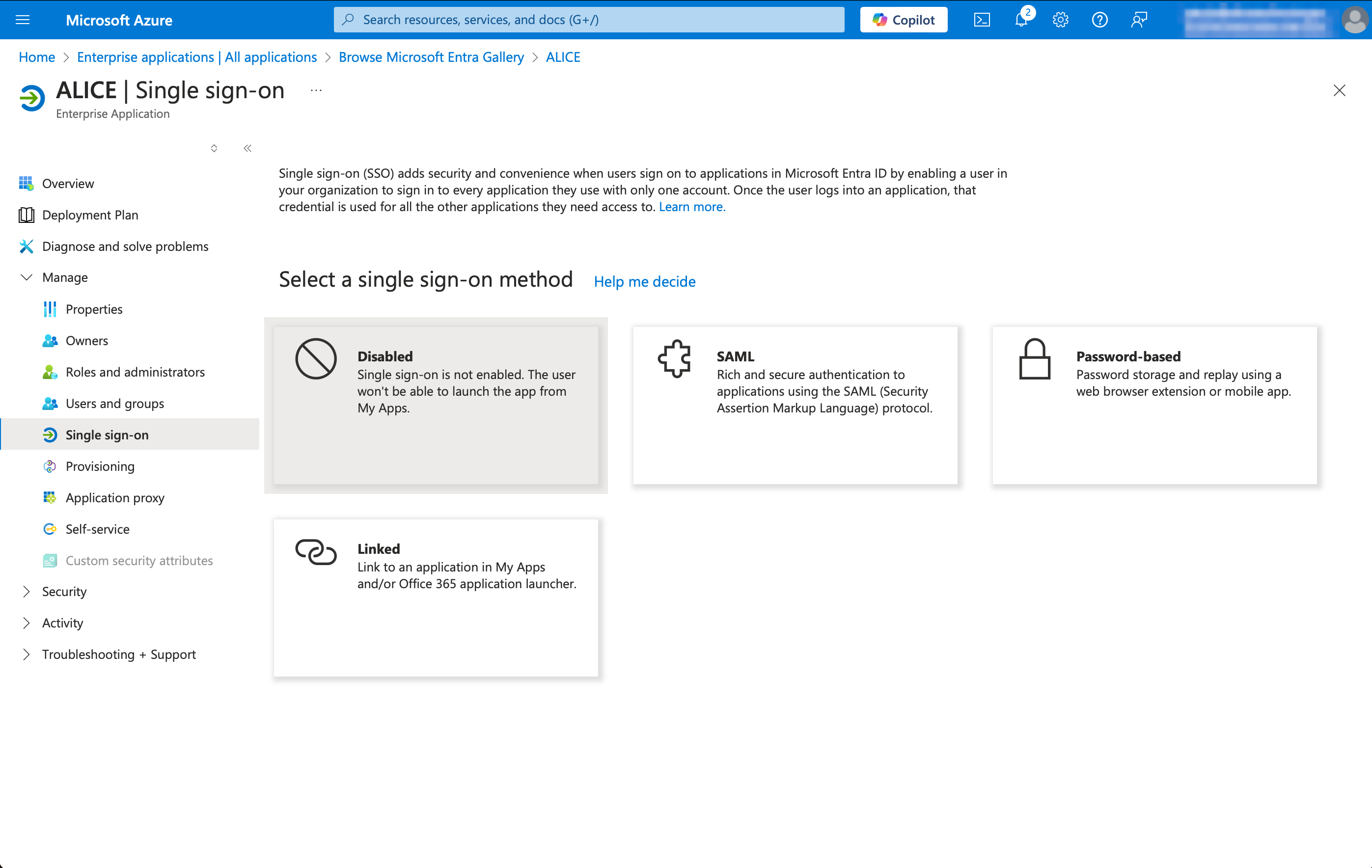Click the Deployment Plan book icon
Viewport: 1372px width, 868px height.
click(26, 215)
